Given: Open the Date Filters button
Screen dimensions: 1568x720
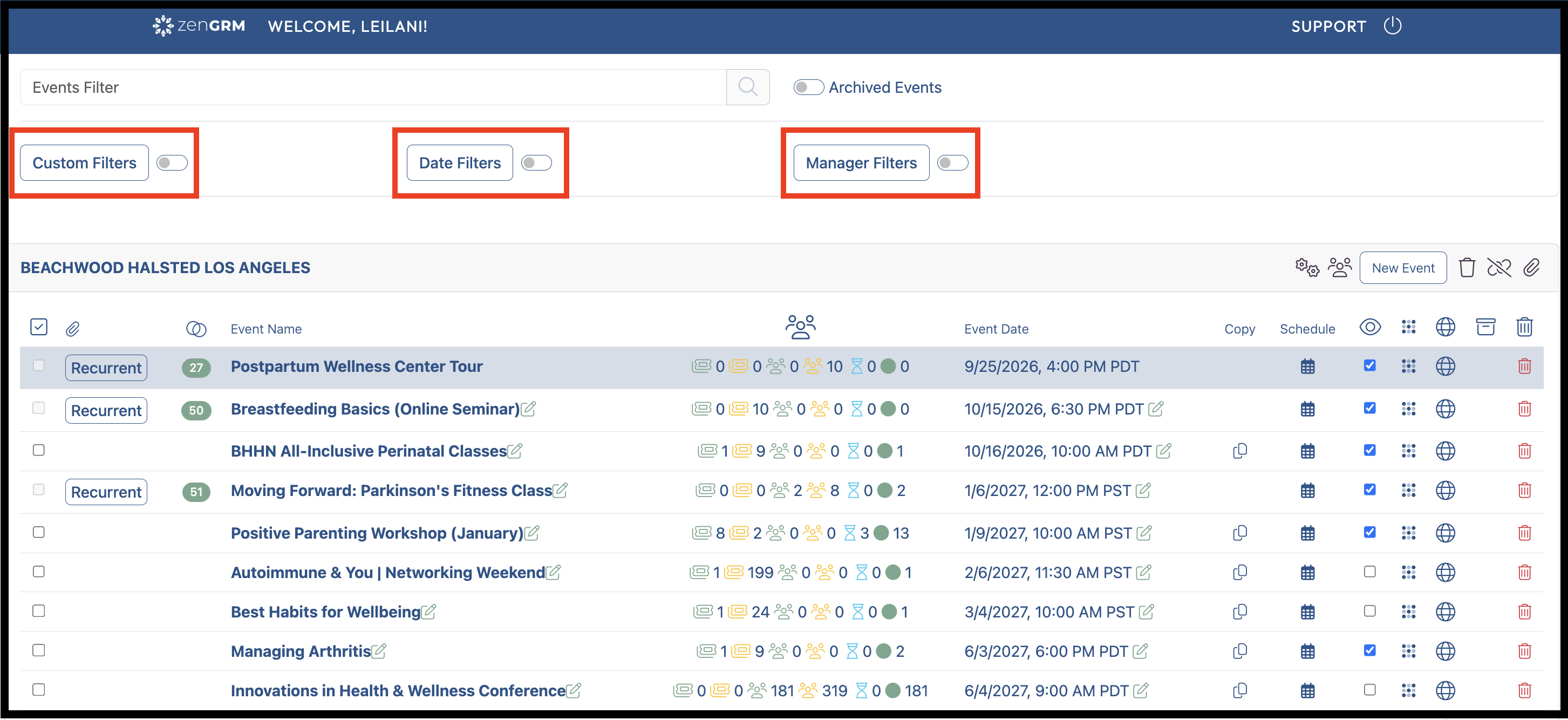Looking at the screenshot, I should point(460,162).
